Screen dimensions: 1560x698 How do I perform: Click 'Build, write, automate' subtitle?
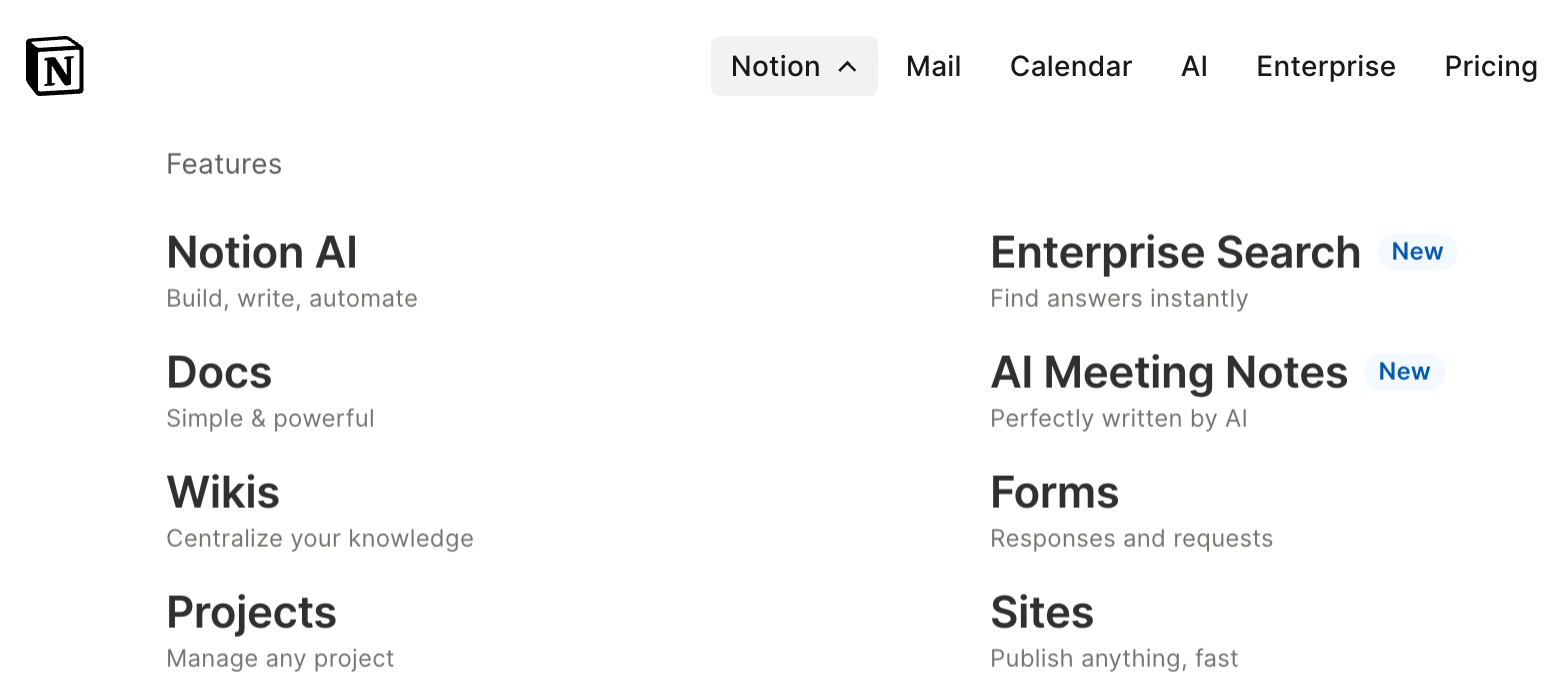[x=292, y=299]
